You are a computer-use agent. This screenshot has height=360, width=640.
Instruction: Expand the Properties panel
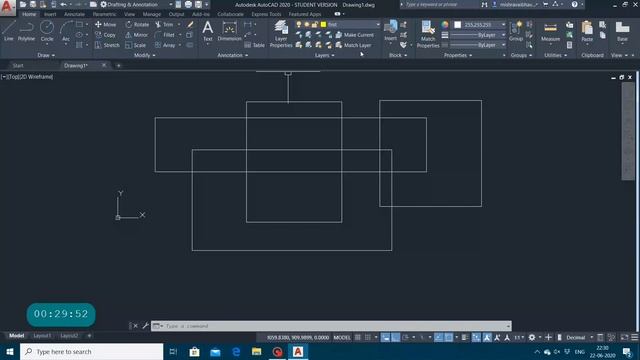(x=458, y=55)
